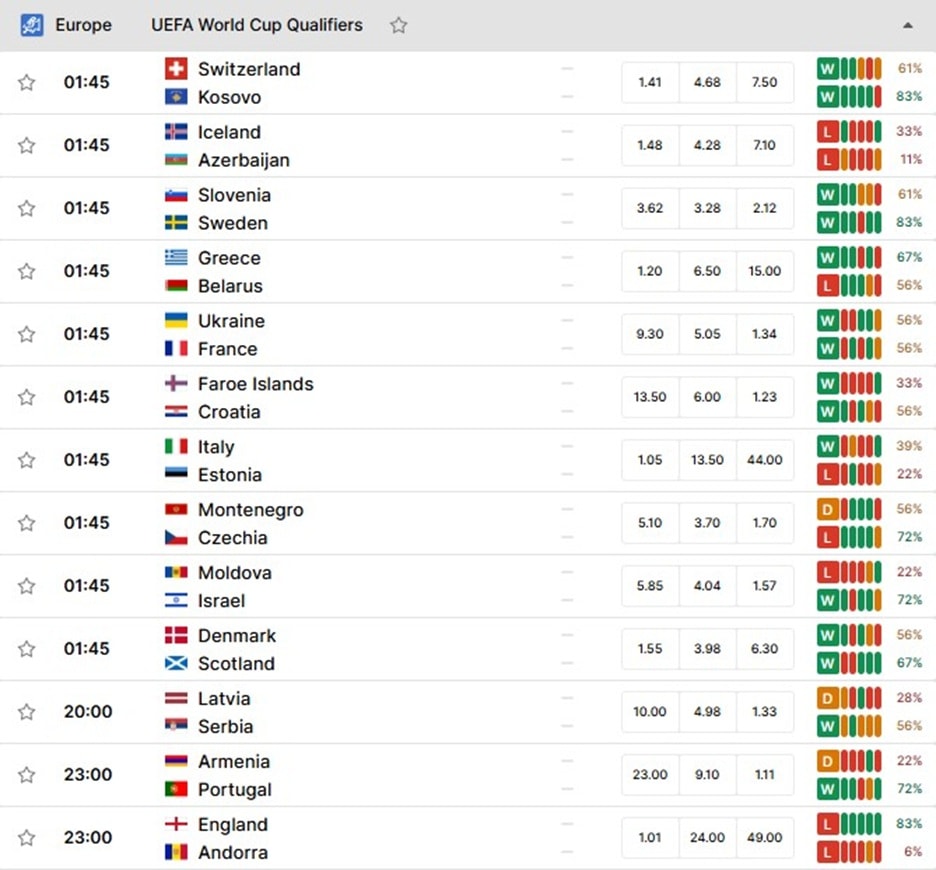Select home win odds 1.41 for Switzerland
Viewport: 936px width, 870px height.
click(649, 82)
